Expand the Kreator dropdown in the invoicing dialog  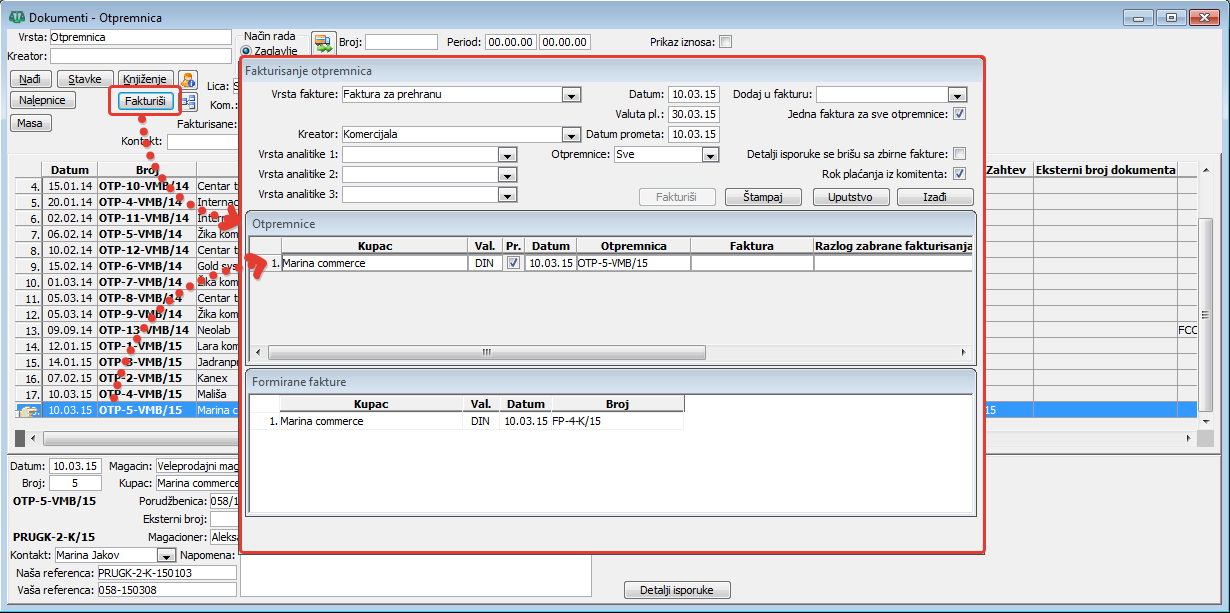571,134
